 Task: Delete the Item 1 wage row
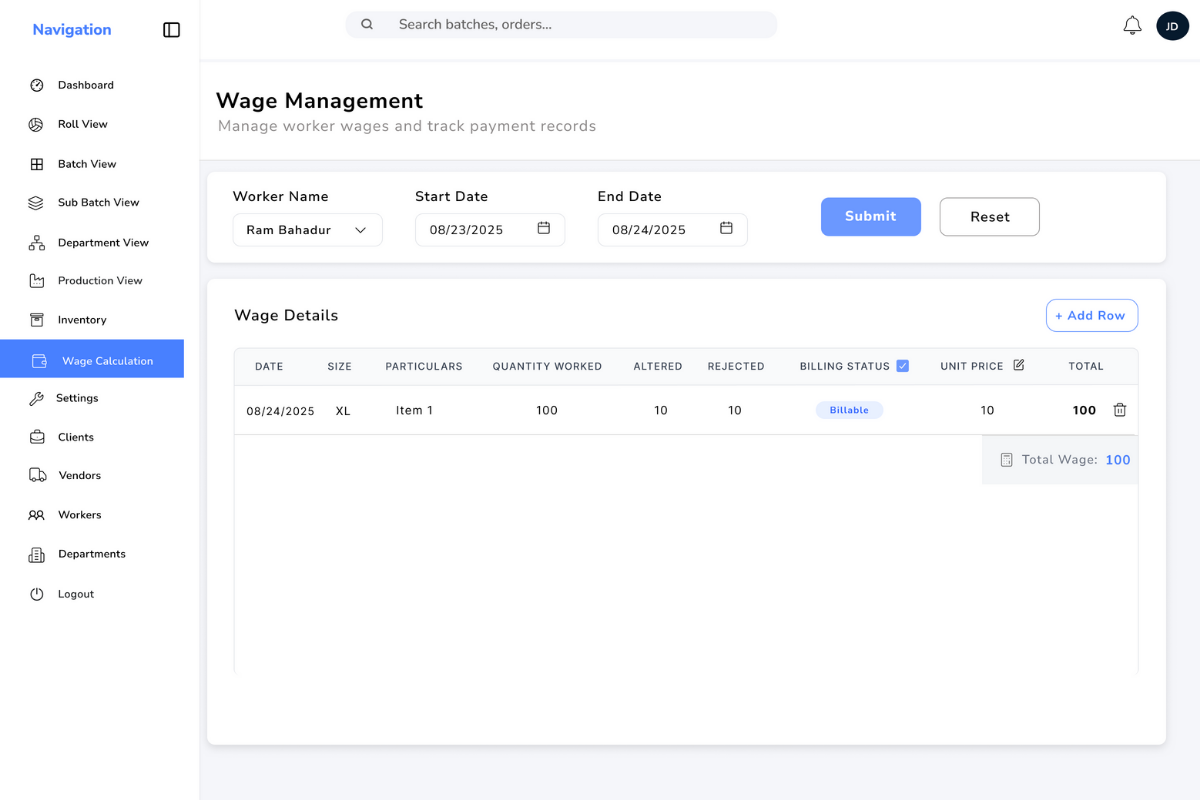1120,410
